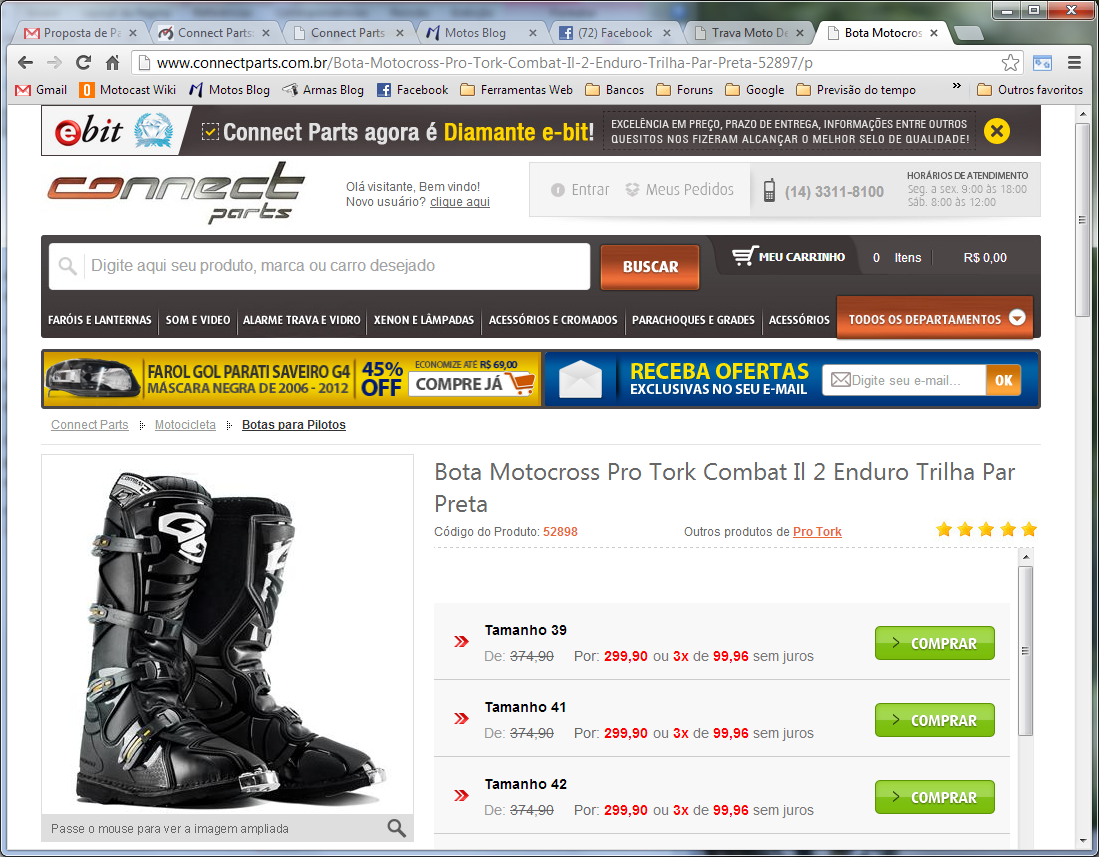This screenshot has width=1099, height=857.
Task: Show hidden bookmarks with the chevron
Action: coord(957,86)
